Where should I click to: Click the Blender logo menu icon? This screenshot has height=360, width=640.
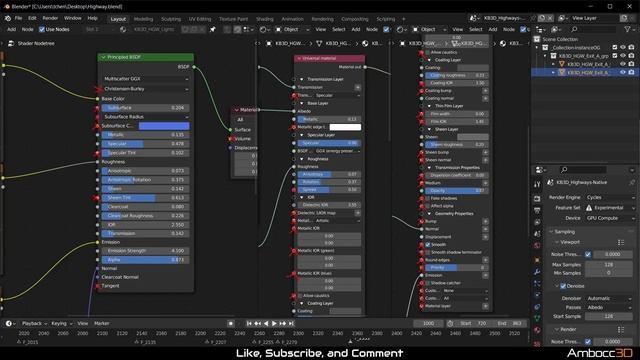[x=8, y=18]
